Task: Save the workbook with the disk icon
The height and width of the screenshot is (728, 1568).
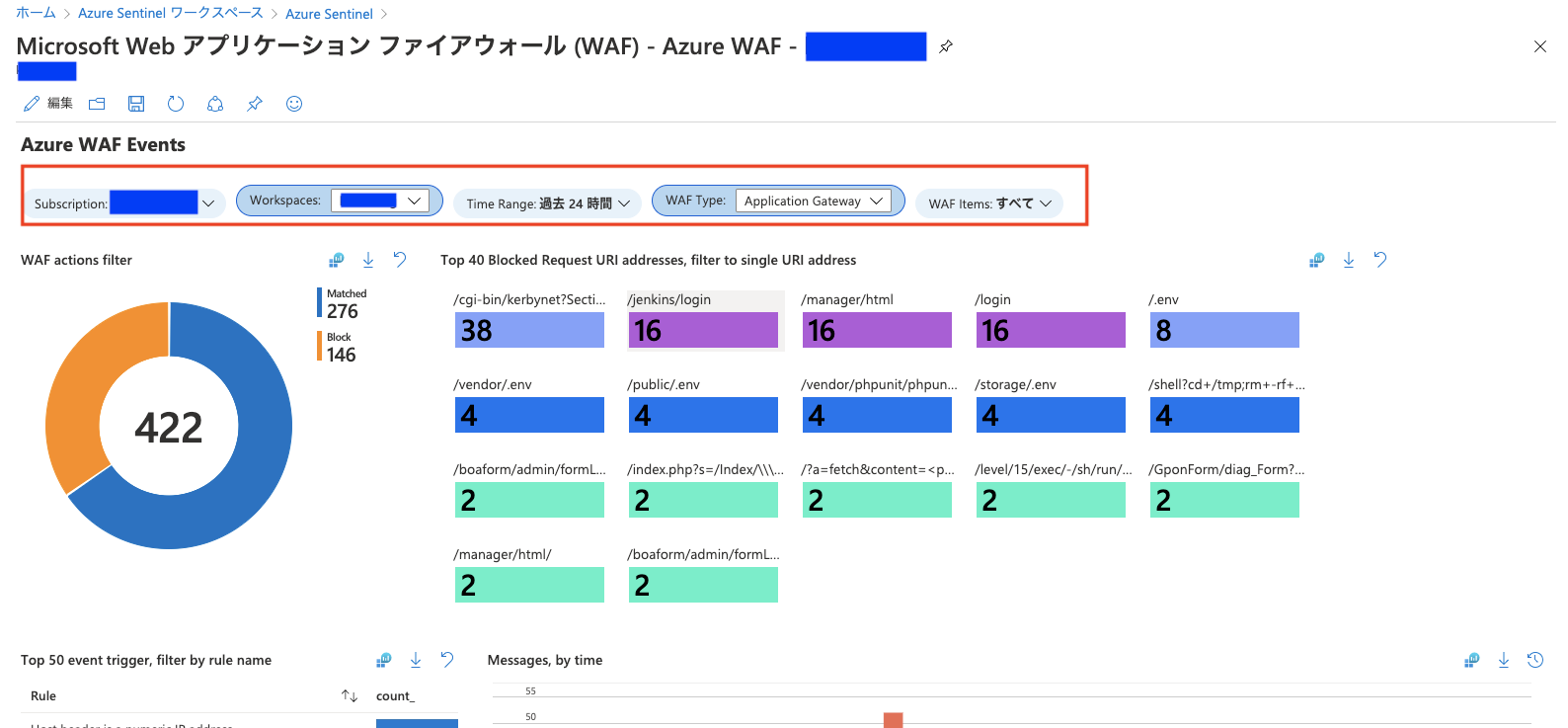Action: pyautogui.click(x=136, y=104)
